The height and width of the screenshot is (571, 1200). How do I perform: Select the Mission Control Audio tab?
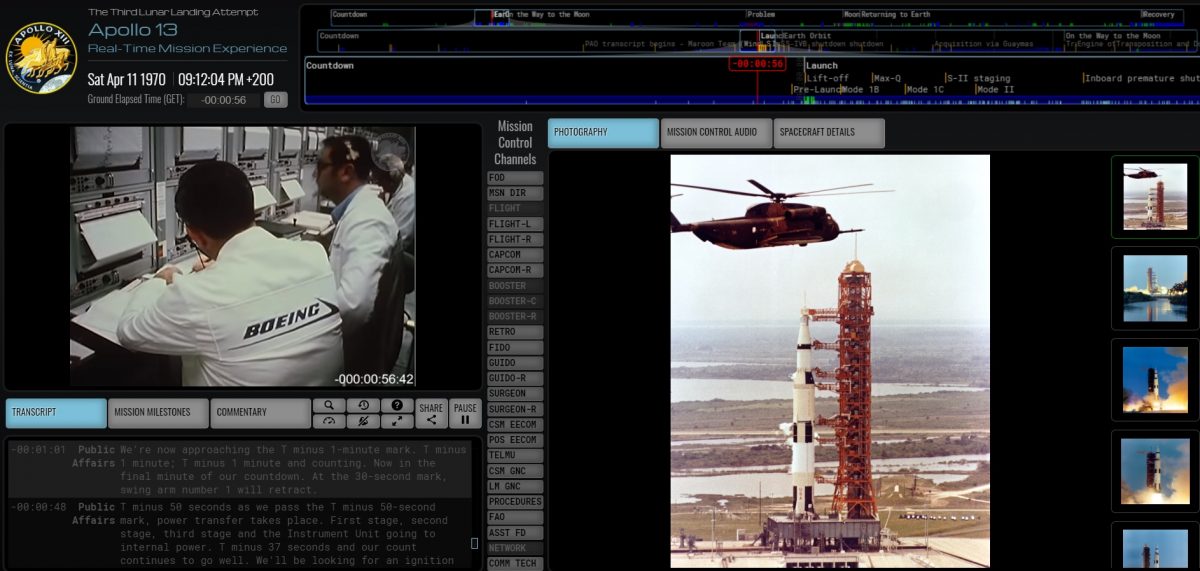pyautogui.click(x=716, y=132)
